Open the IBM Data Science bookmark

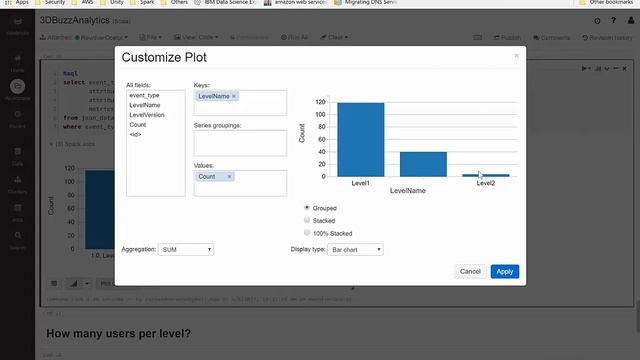click(x=225, y=2)
